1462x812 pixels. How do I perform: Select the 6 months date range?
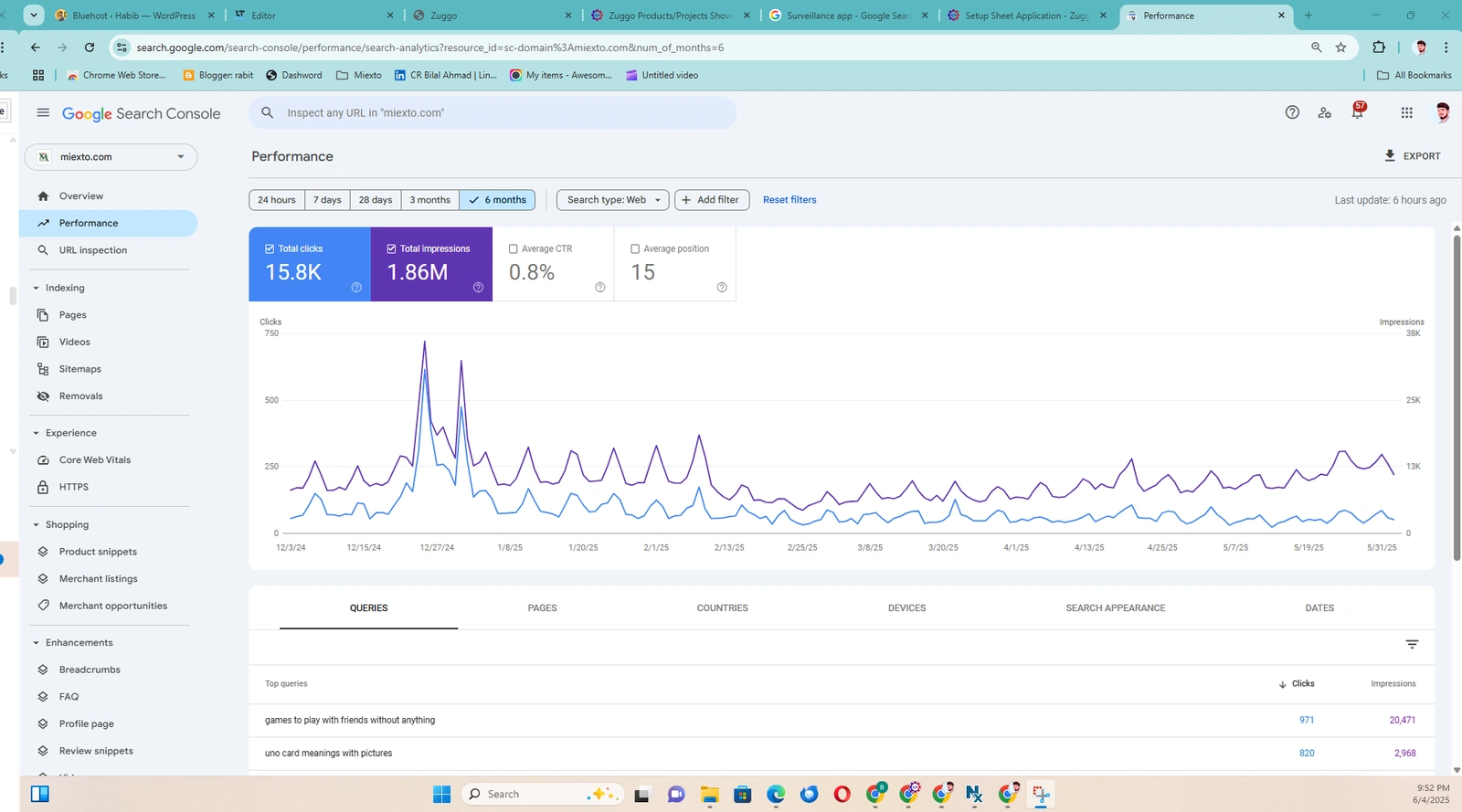498,200
